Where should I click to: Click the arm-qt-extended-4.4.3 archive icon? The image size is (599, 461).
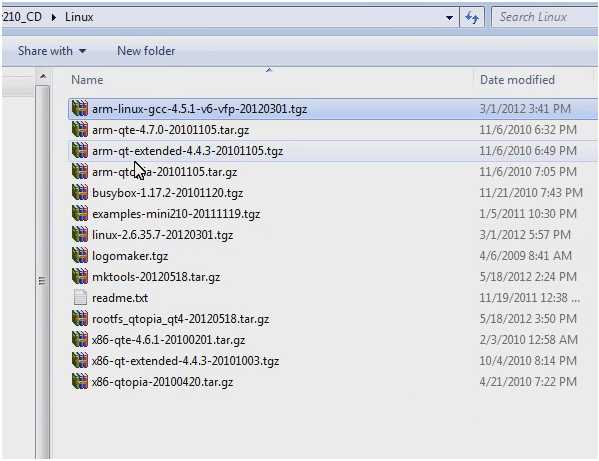coord(80,150)
